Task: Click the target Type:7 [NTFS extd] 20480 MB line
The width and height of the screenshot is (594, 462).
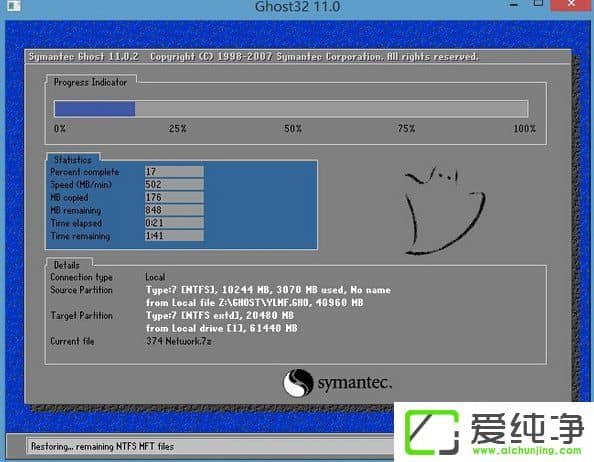Action: tap(220, 316)
